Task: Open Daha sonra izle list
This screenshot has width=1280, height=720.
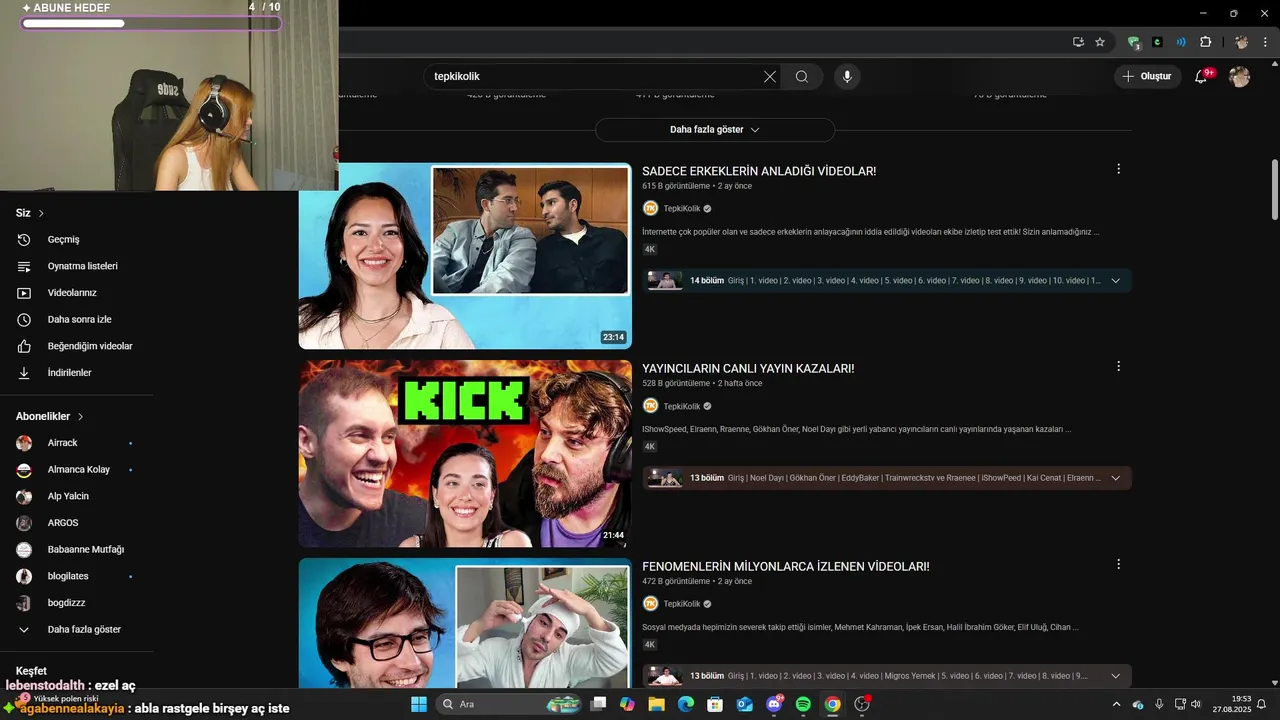Action: coord(78,320)
